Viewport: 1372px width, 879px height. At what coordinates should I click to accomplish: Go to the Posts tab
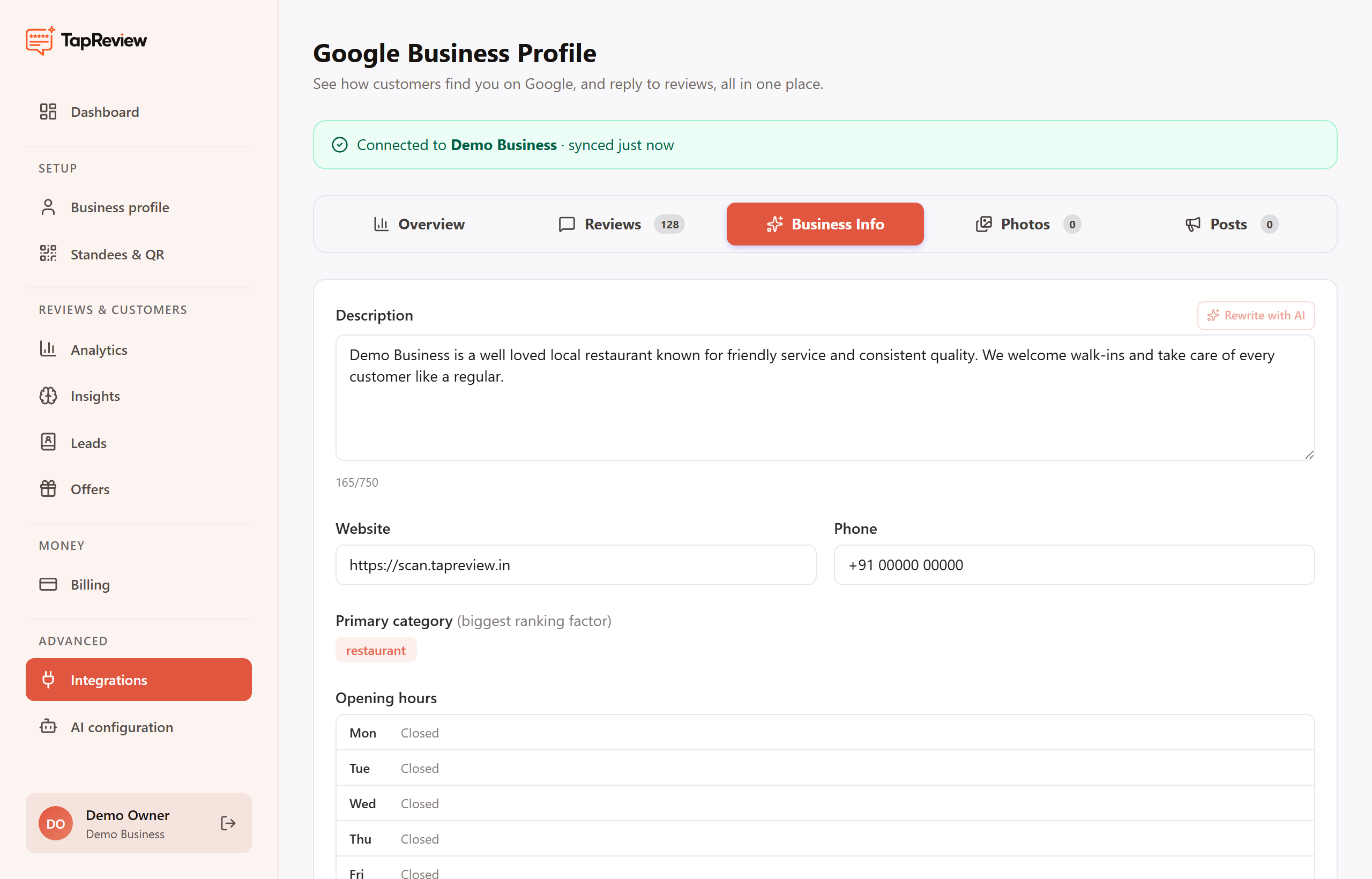pos(1232,225)
